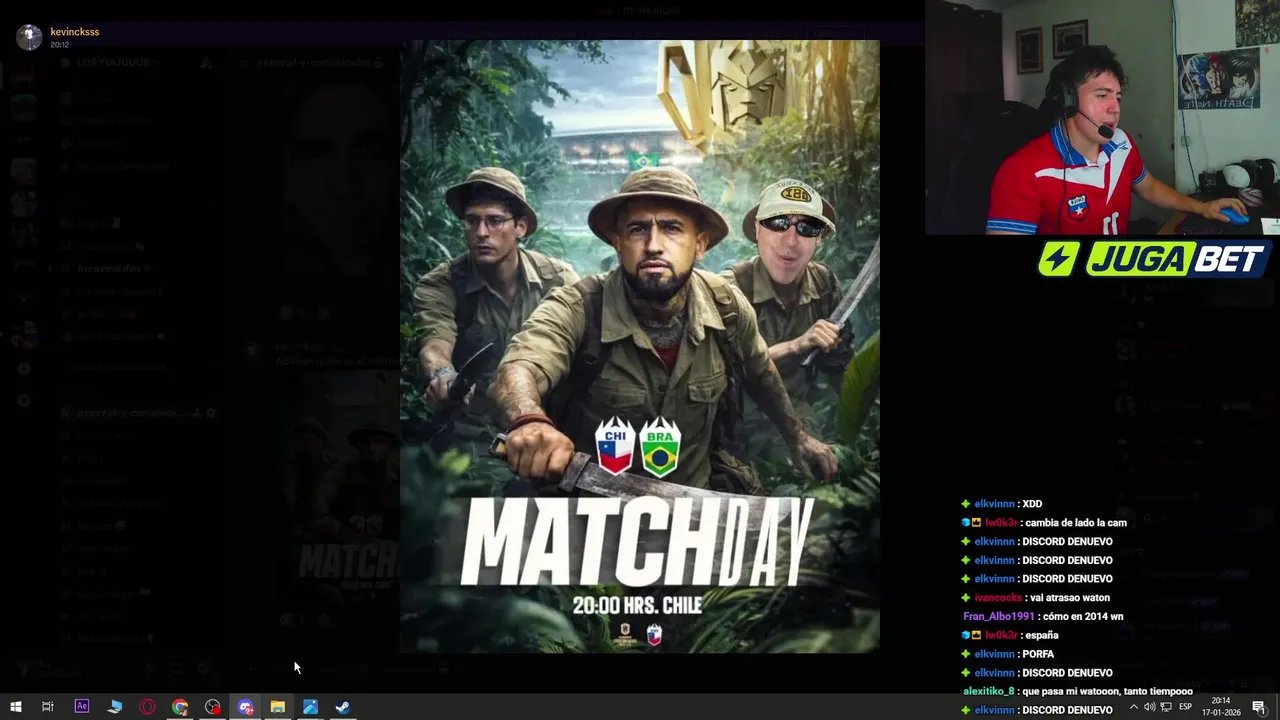This screenshot has height=720, width=1280.
Task: Launch Adobe After Effects from taskbar
Action: pyautogui.click(x=82, y=707)
